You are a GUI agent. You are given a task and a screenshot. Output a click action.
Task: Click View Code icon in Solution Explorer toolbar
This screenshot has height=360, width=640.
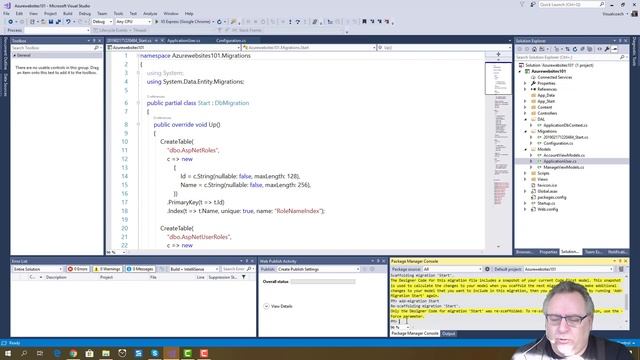[x=599, y=49]
